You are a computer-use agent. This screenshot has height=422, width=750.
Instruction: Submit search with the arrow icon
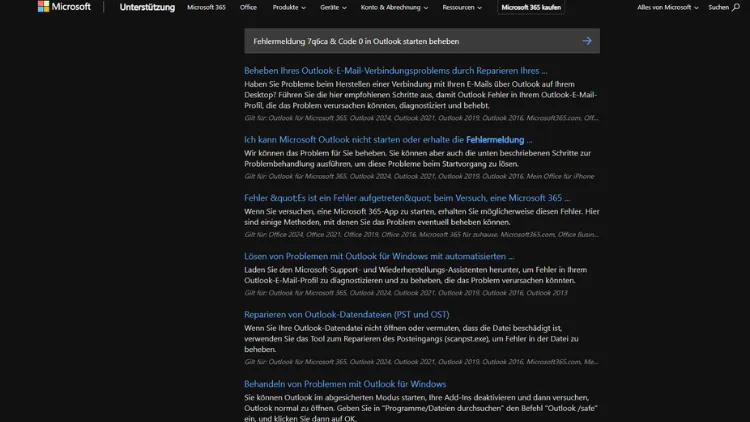[x=587, y=41]
